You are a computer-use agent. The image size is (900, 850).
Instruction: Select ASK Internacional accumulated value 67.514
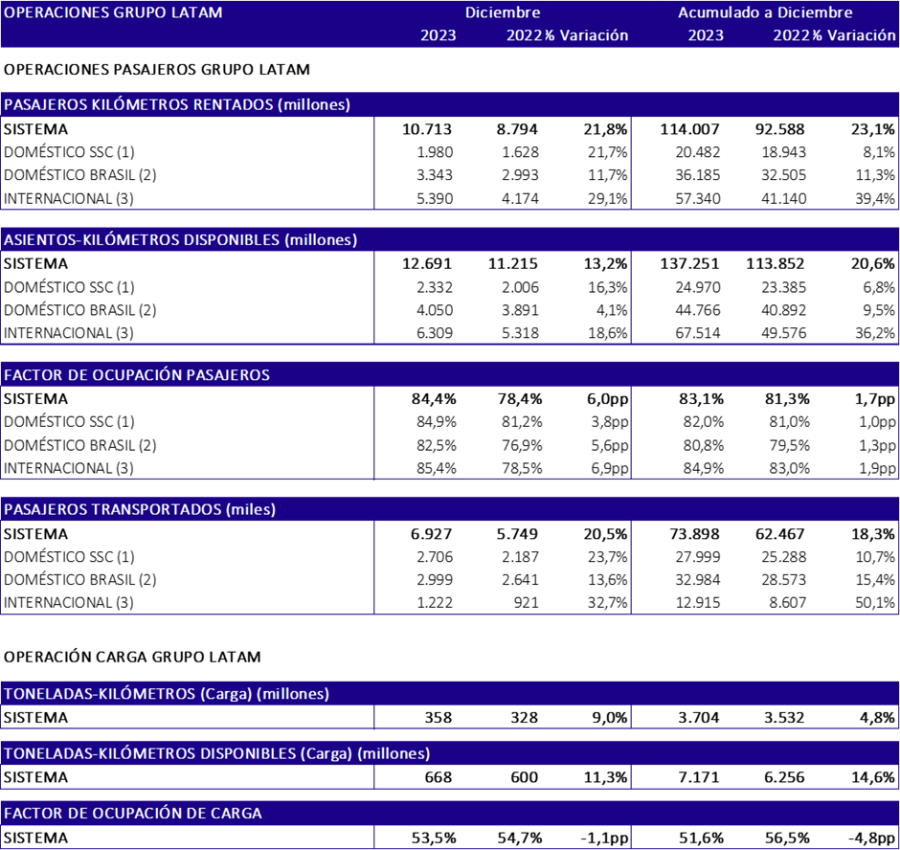[x=697, y=333]
